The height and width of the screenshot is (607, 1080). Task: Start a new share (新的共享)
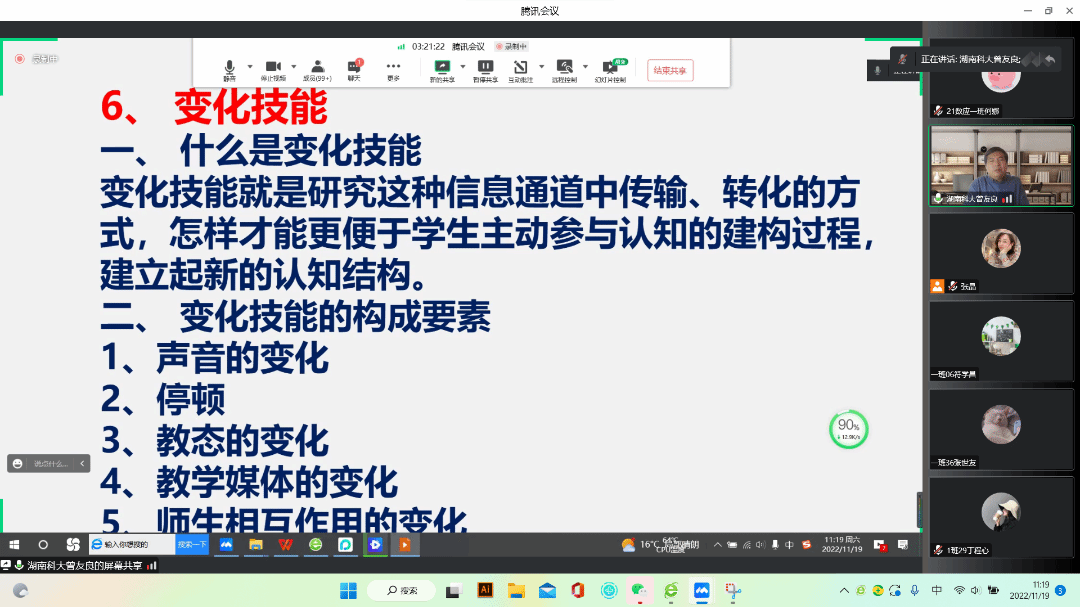(x=441, y=70)
